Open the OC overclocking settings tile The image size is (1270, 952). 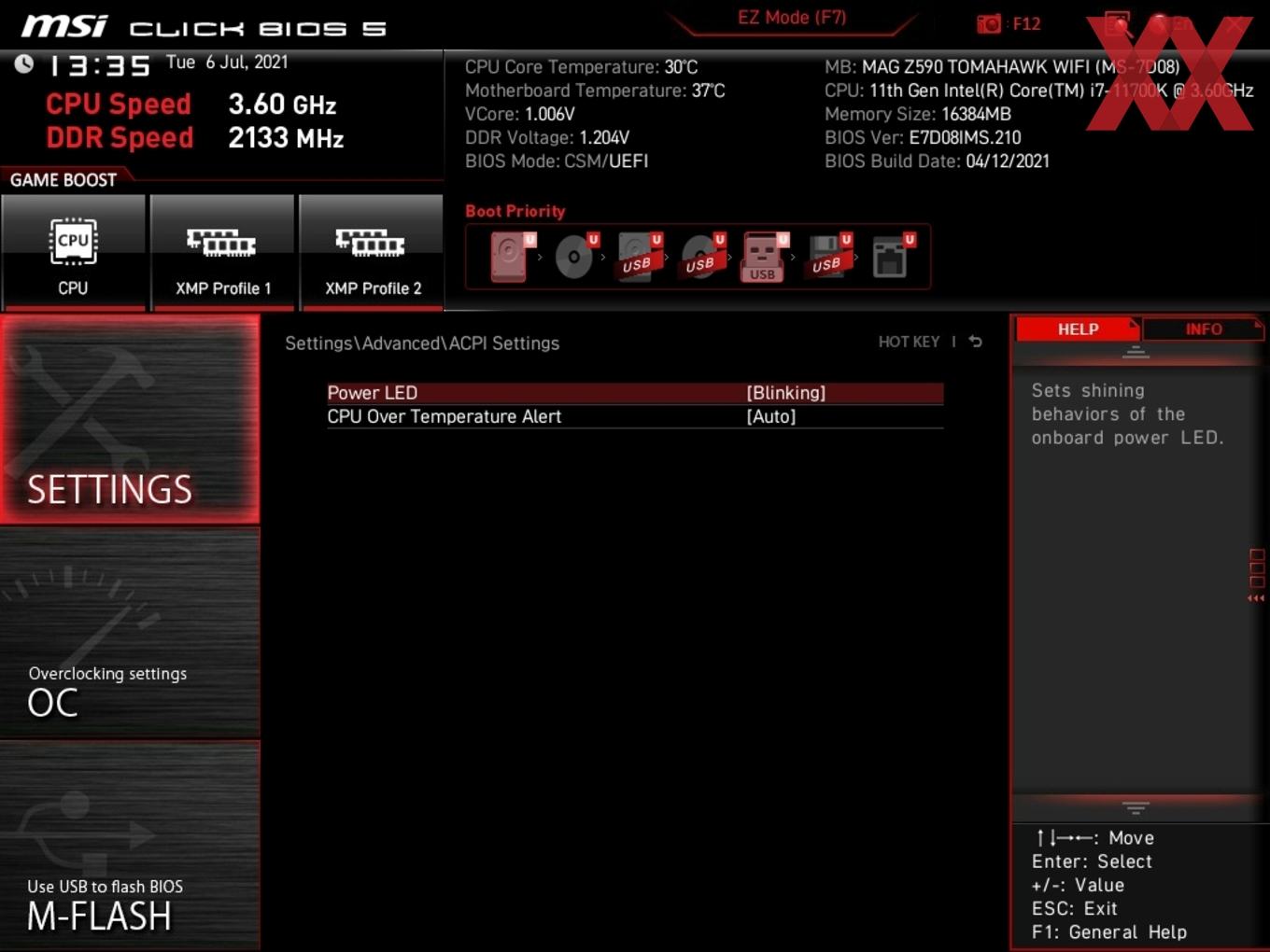[130, 632]
